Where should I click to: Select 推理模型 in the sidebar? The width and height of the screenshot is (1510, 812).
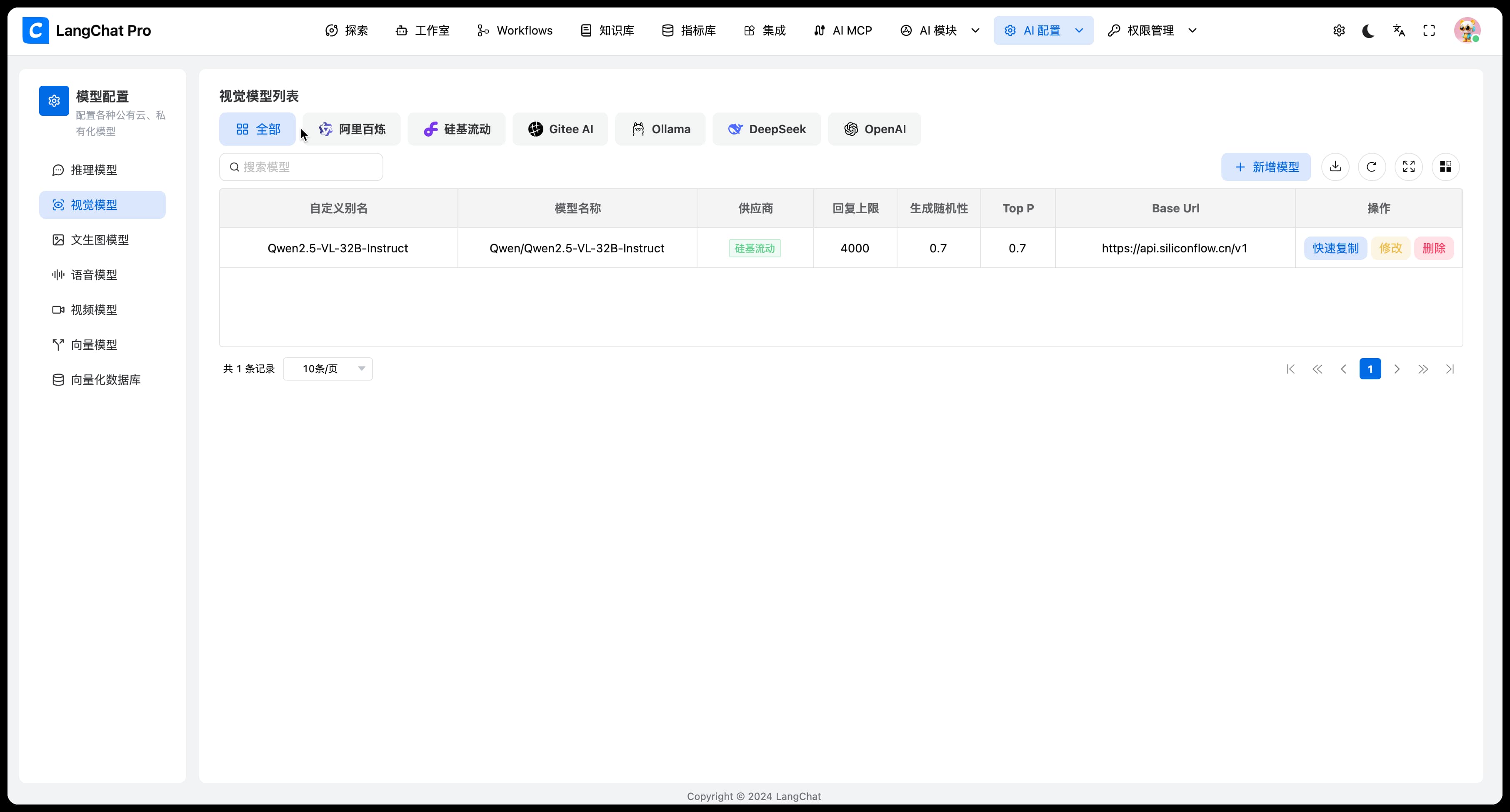tap(102, 170)
